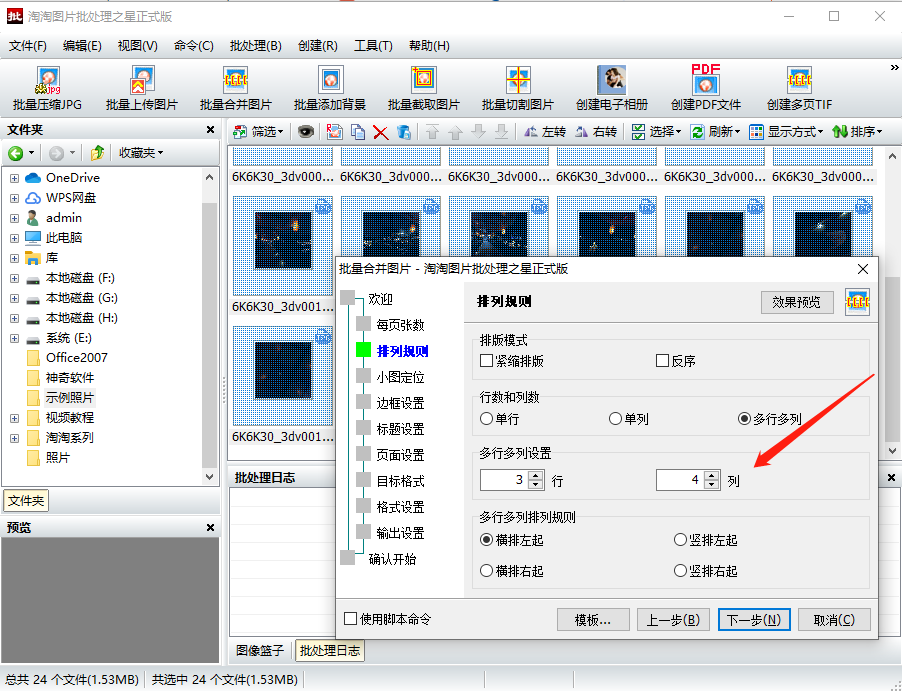Screen dimensions: 902x691
Task: Open the 收藏夹 dropdown
Action: (x=141, y=152)
